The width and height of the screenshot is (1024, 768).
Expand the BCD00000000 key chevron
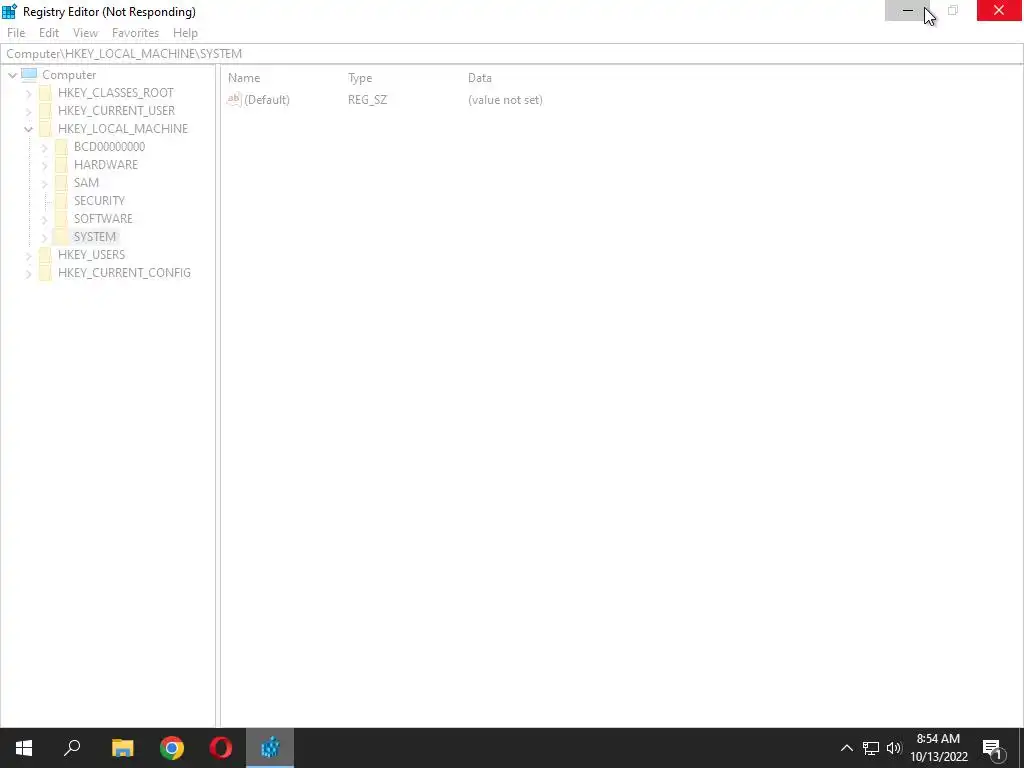[44, 148]
